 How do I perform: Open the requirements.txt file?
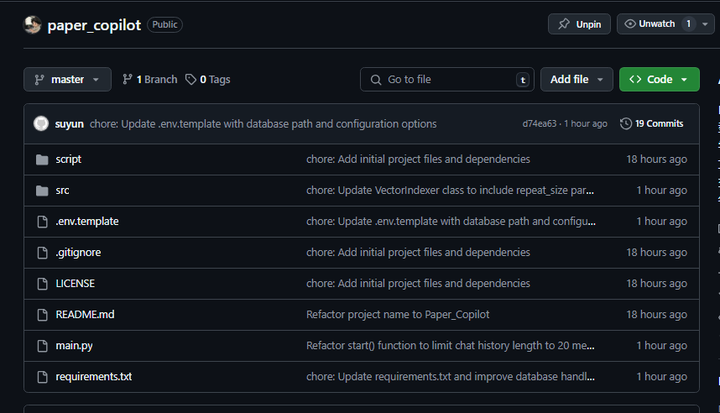94,377
